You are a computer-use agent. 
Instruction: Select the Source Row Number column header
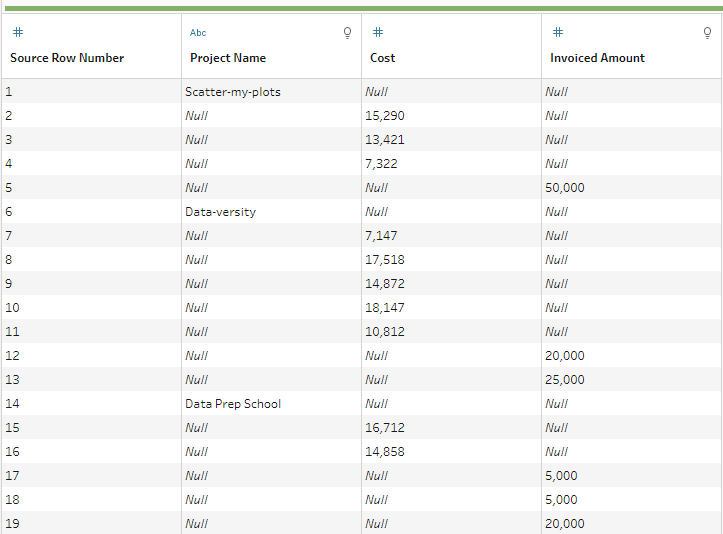click(x=67, y=58)
